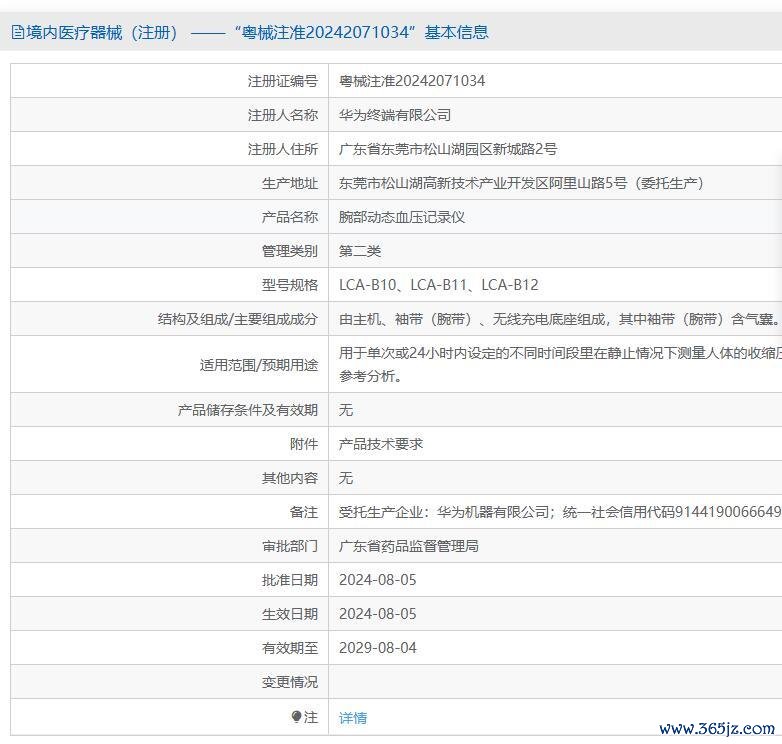Click the page title 境内医疗器械（注册）
Image resolution: width=782 pixels, height=744 pixels.
tap(102, 32)
